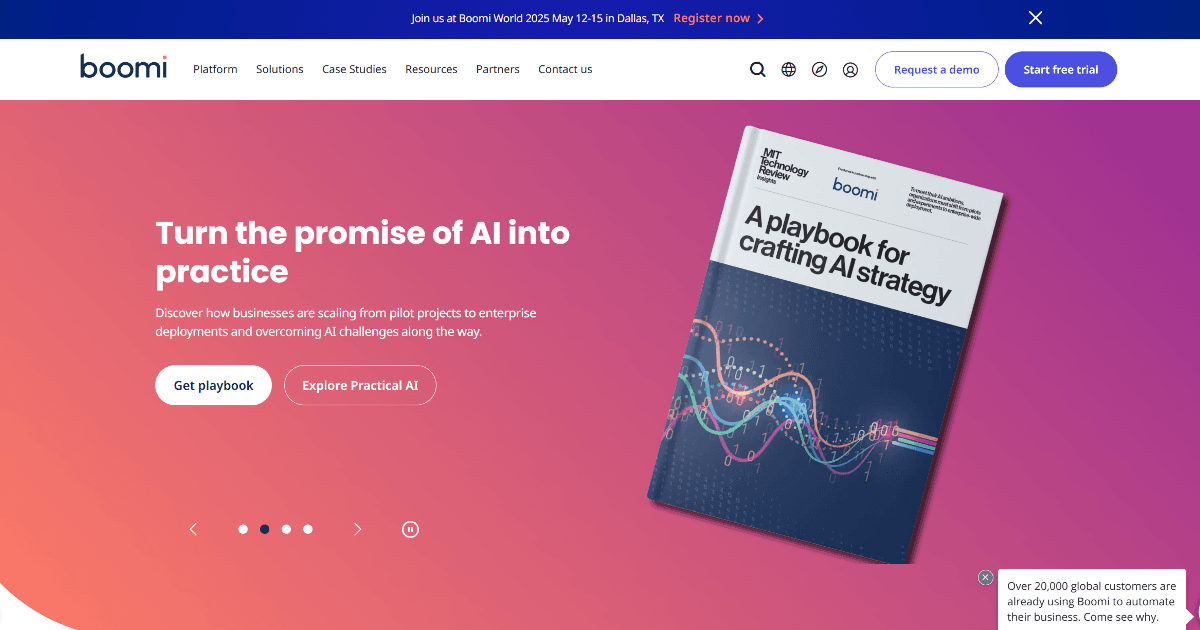Expand the Resources navigation menu

(x=431, y=69)
